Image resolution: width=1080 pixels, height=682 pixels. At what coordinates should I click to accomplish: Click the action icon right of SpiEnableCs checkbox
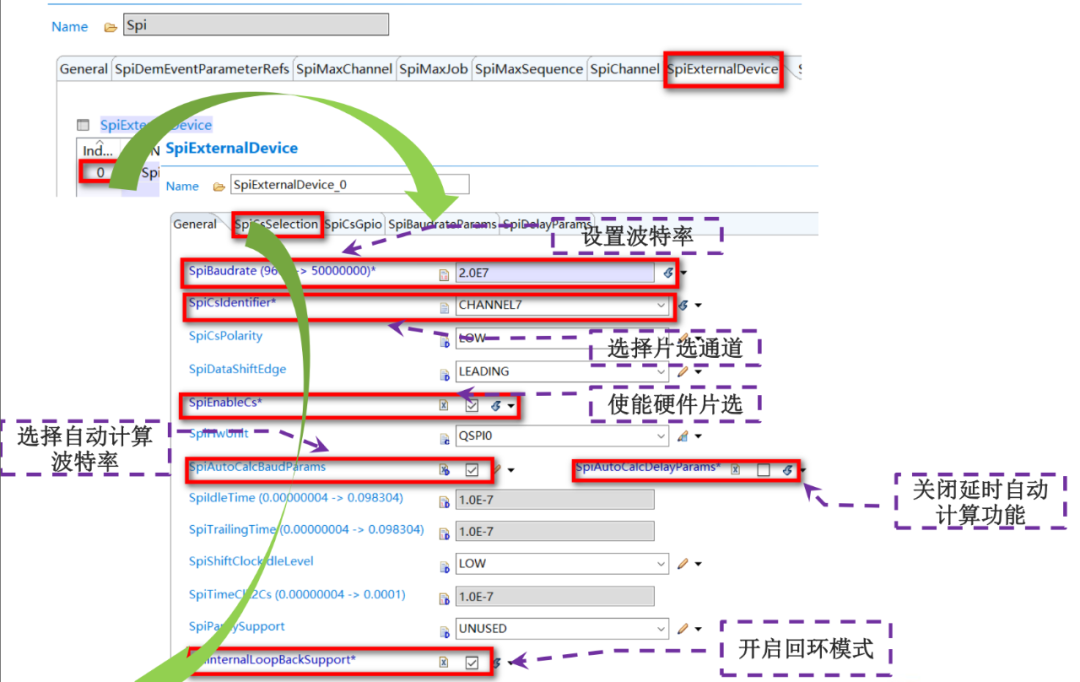(496, 406)
